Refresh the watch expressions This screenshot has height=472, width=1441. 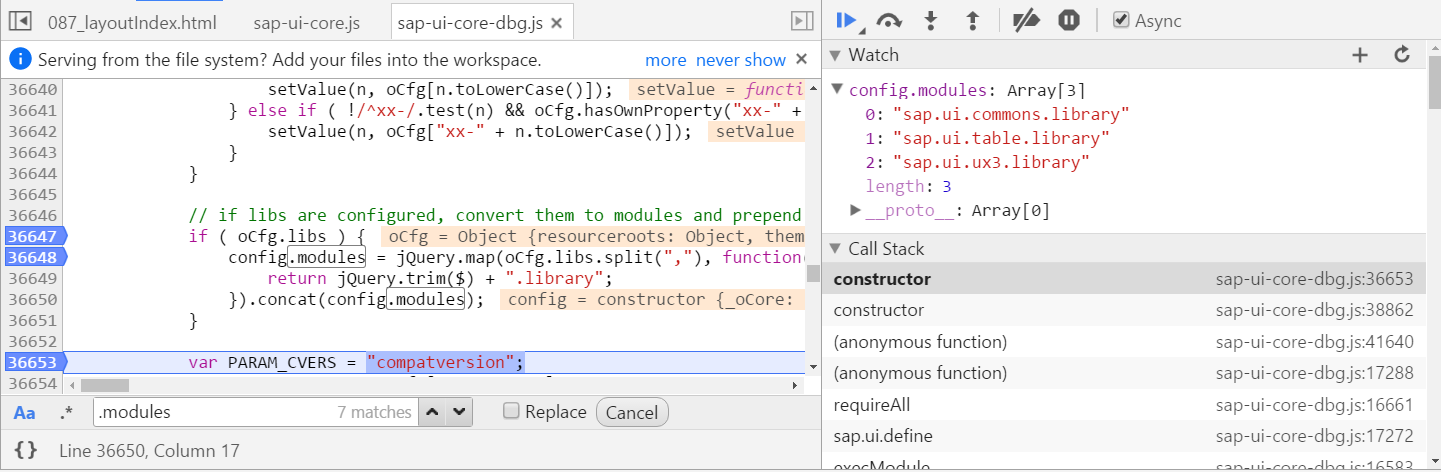[x=1402, y=55]
